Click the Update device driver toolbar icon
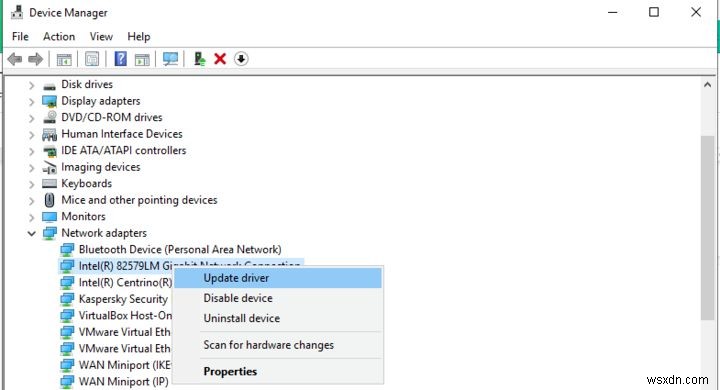Viewport: 720px width, 390px height. pyautogui.click(x=199, y=59)
